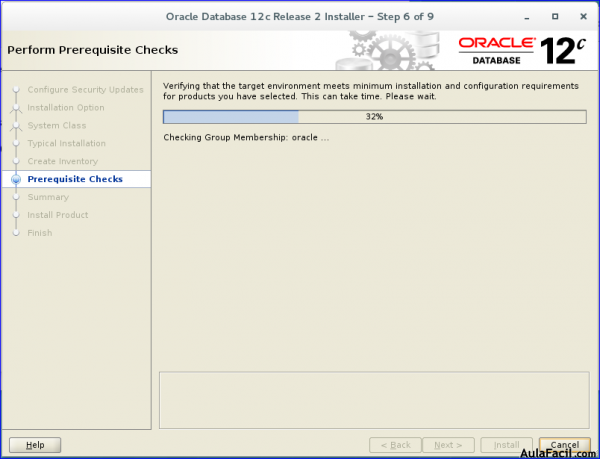Click the greyed-out Back button
Viewport: 600px width, 459px height.
[x=395, y=445]
